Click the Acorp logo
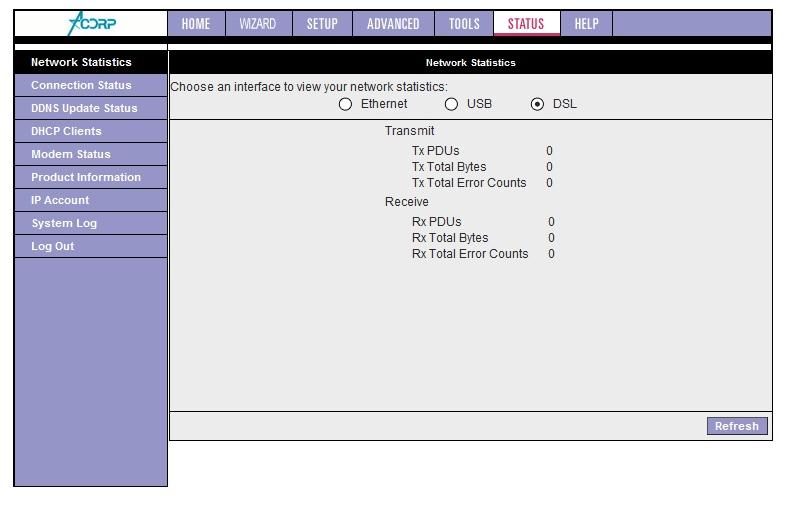Image resolution: width=798 pixels, height=508 pixels. point(92,23)
